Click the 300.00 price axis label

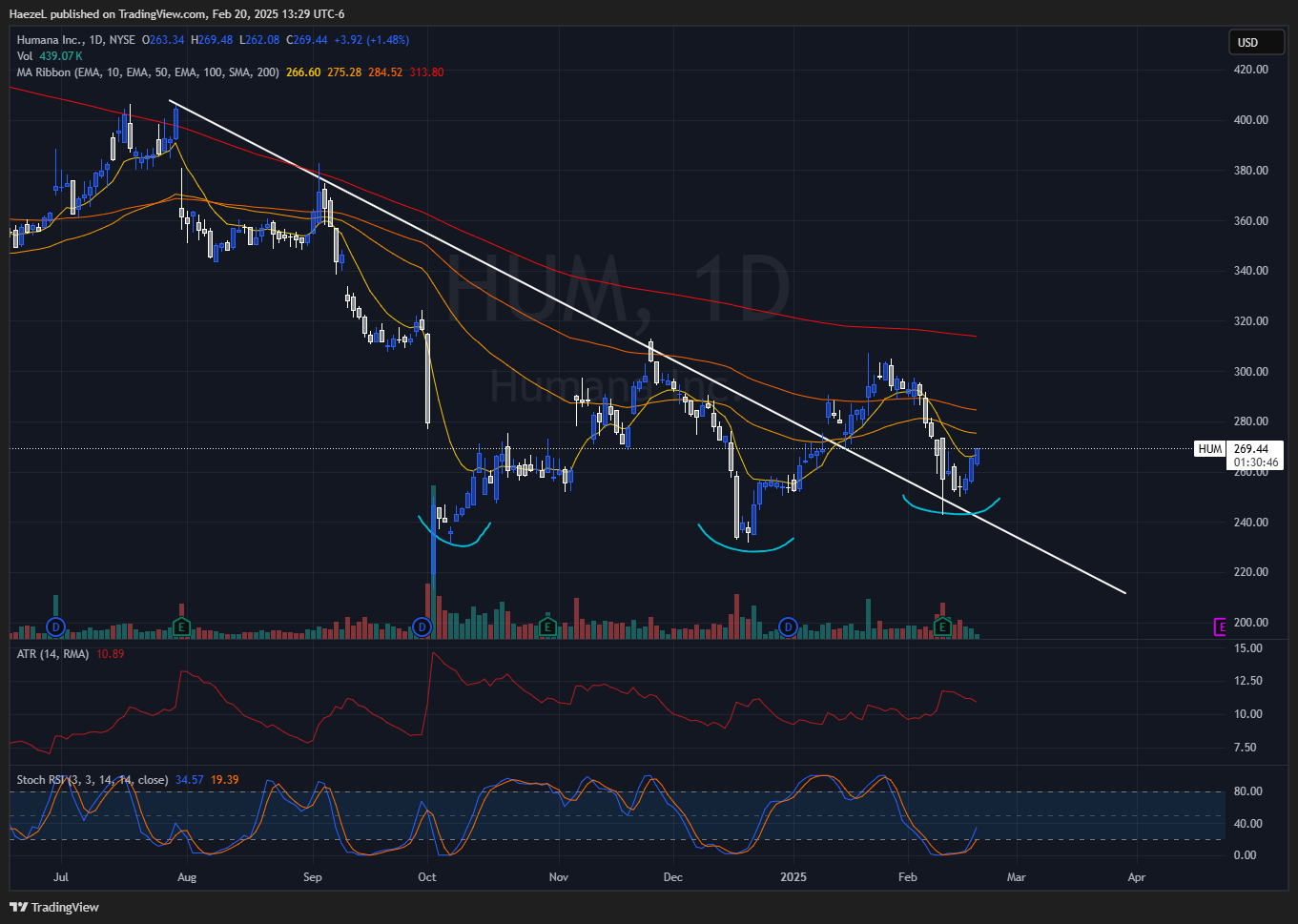[x=1250, y=372]
